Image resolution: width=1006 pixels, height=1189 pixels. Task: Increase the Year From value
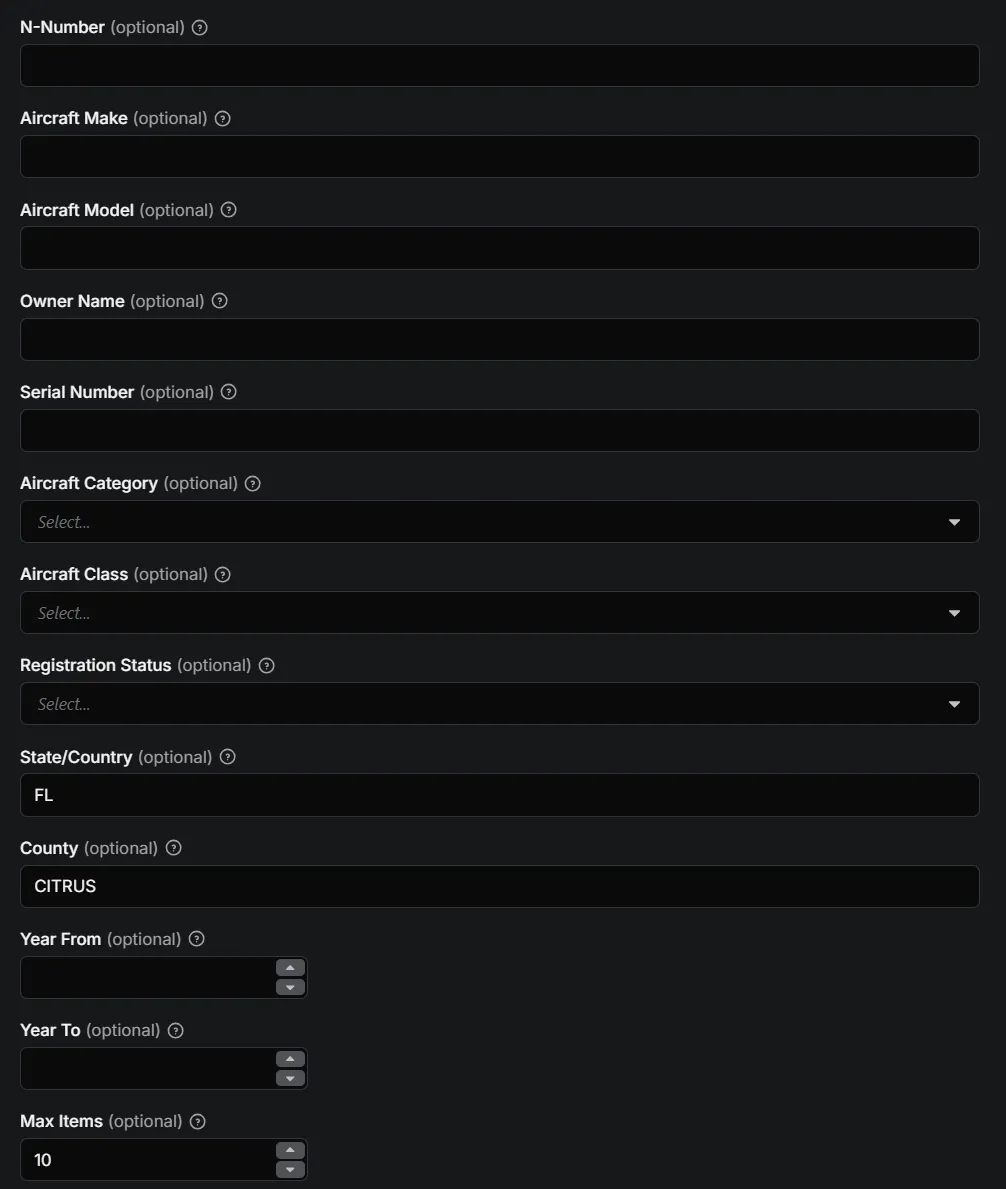pos(290,968)
